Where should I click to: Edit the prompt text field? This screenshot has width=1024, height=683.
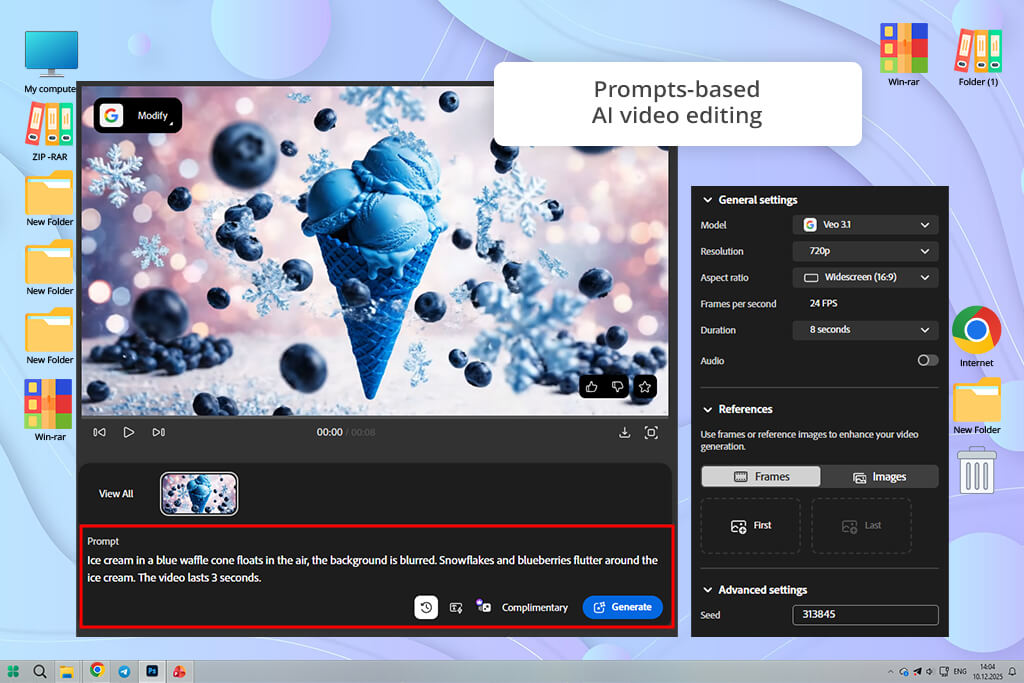tap(372, 569)
